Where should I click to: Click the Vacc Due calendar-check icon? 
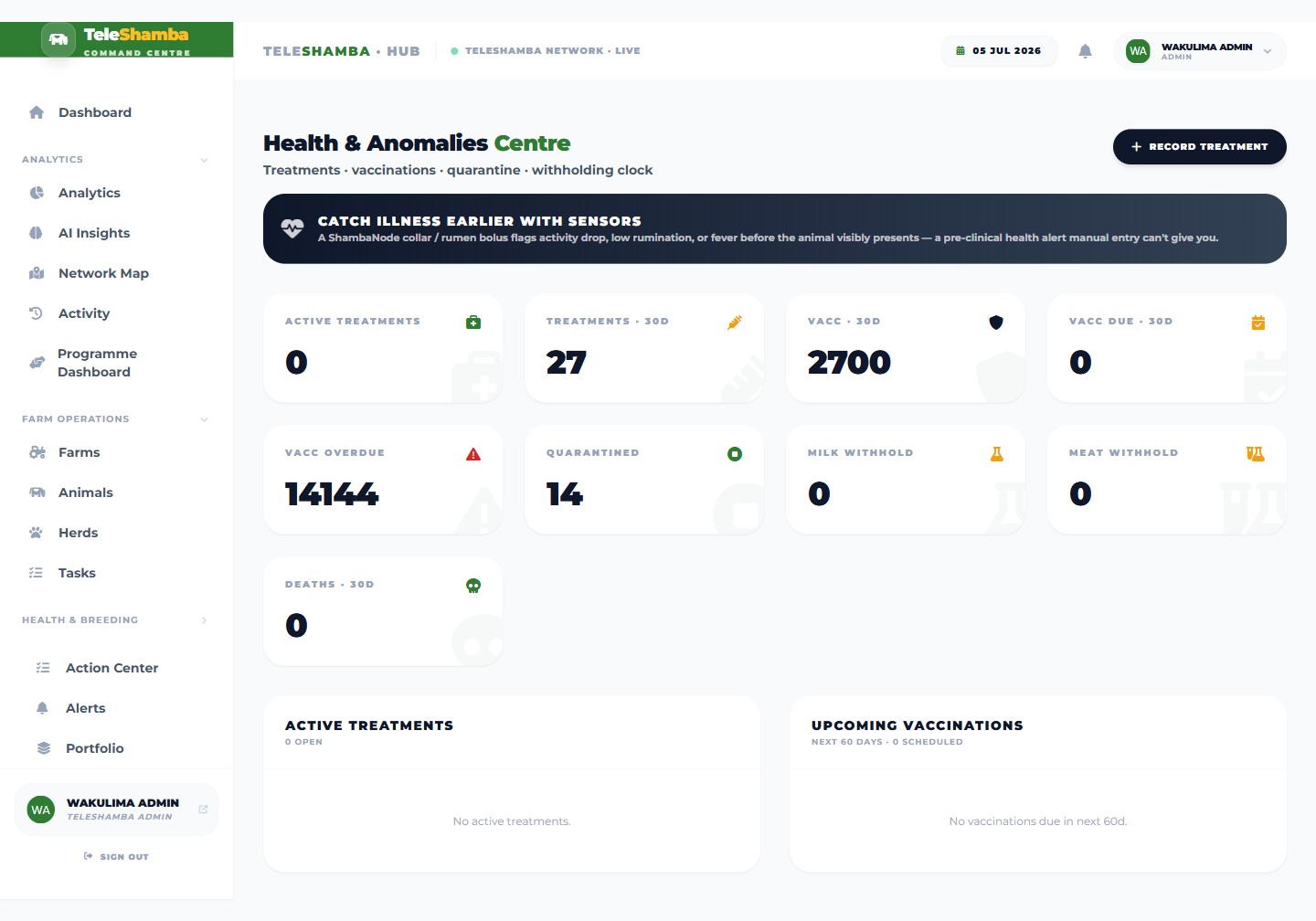[x=1258, y=323]
